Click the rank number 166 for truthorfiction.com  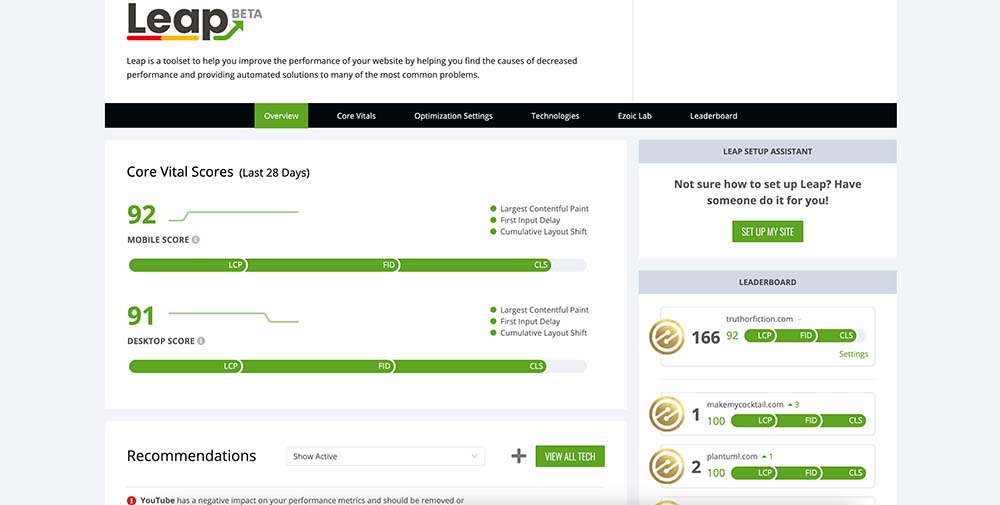[706, 337]
